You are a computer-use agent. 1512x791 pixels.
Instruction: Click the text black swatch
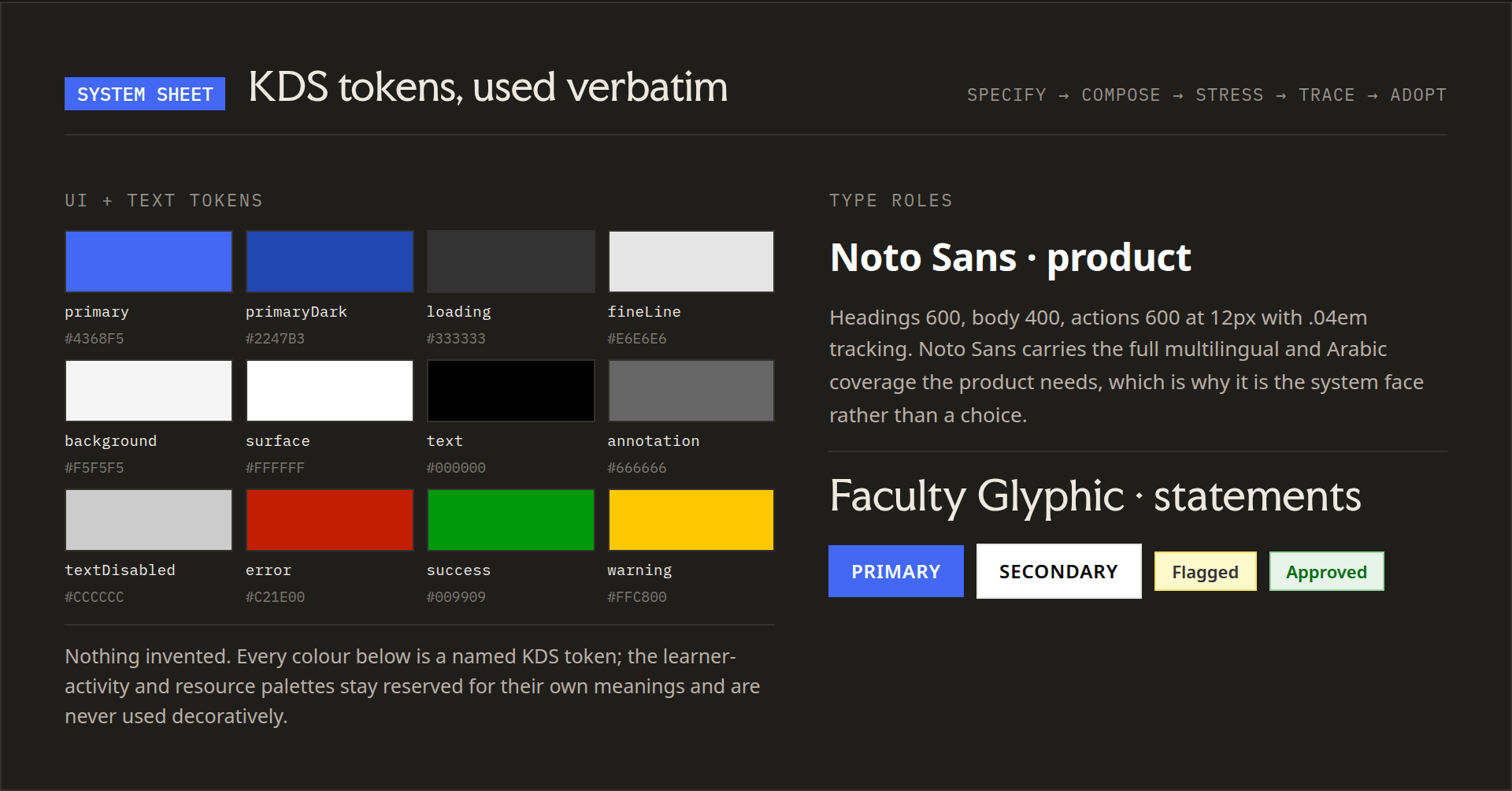[511, 391]
